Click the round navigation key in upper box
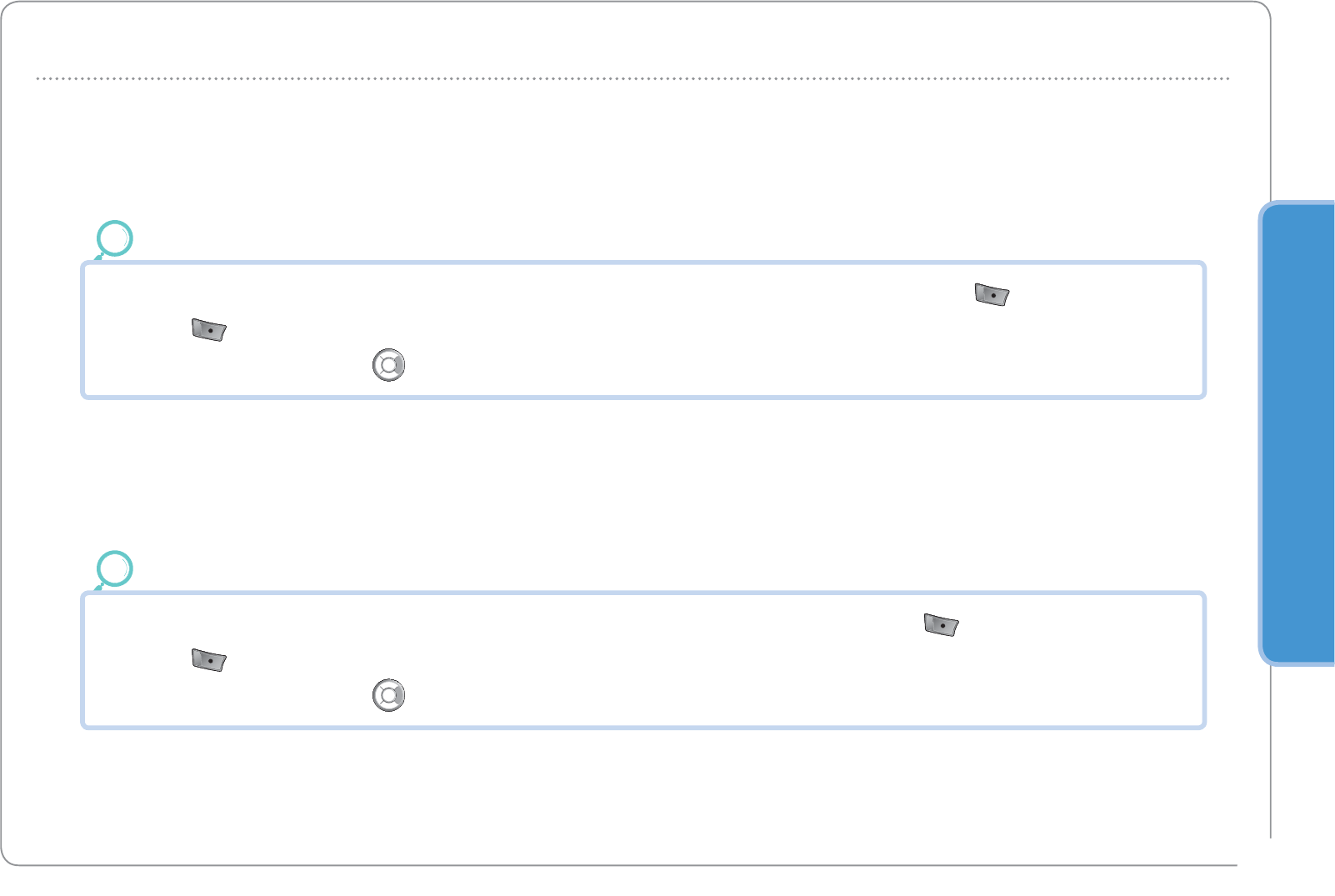1335x896 pixels. pos(388,365)
